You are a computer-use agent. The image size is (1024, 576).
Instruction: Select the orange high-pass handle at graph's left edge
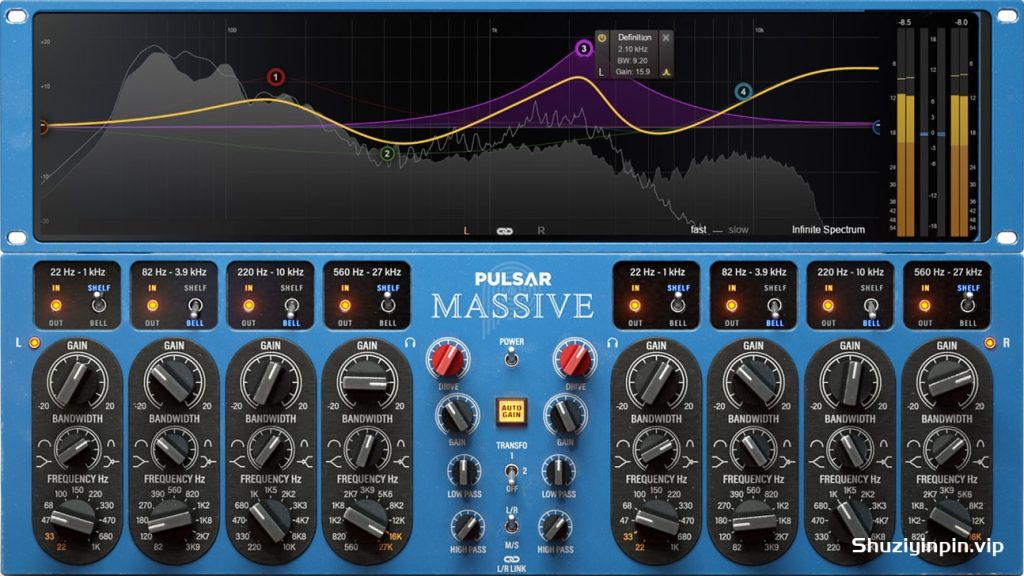click(43, 127)
